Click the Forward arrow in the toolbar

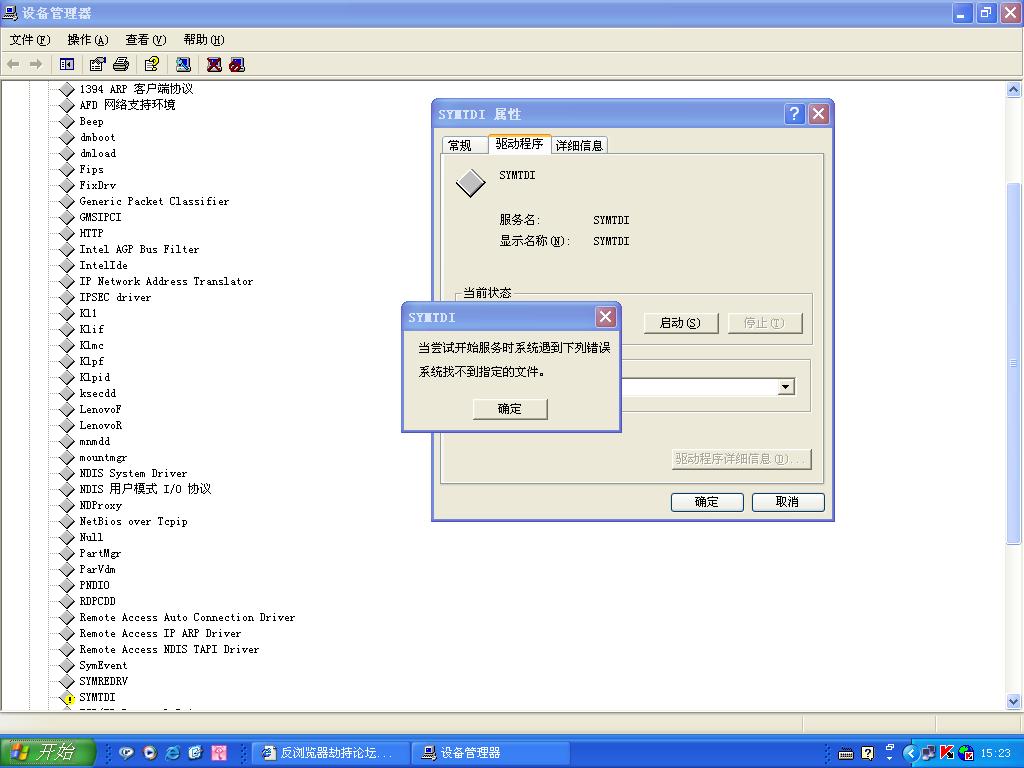tap(36, 64)
